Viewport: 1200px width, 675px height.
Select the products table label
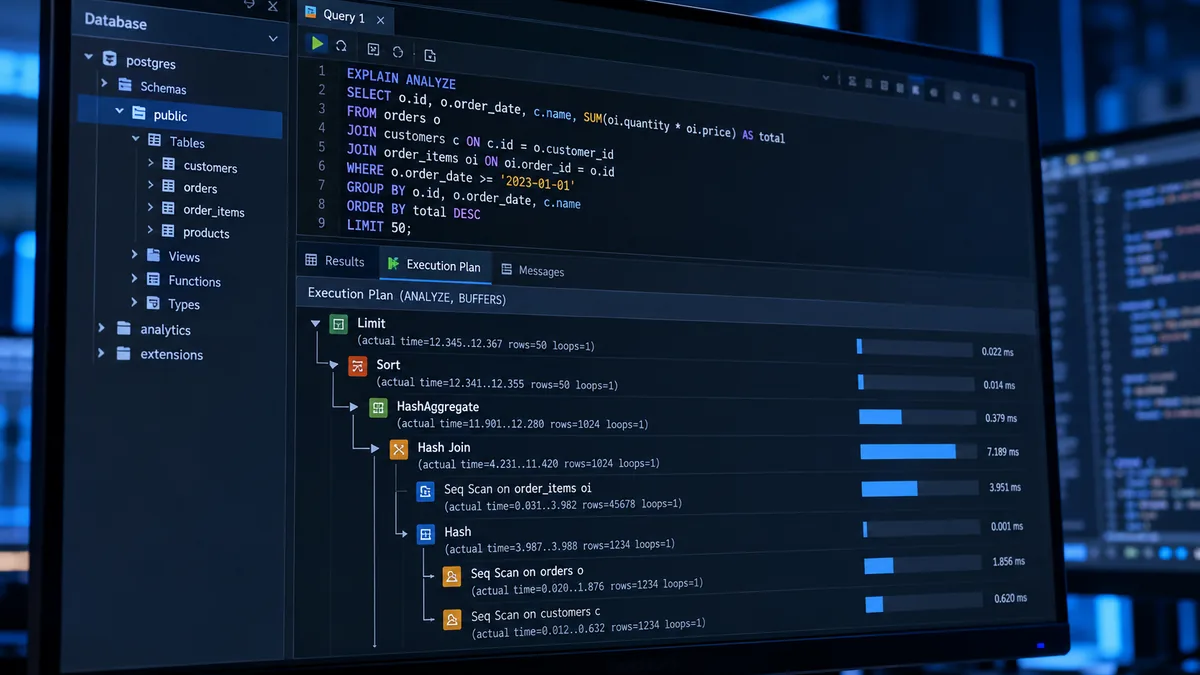[x=206, y=233]
